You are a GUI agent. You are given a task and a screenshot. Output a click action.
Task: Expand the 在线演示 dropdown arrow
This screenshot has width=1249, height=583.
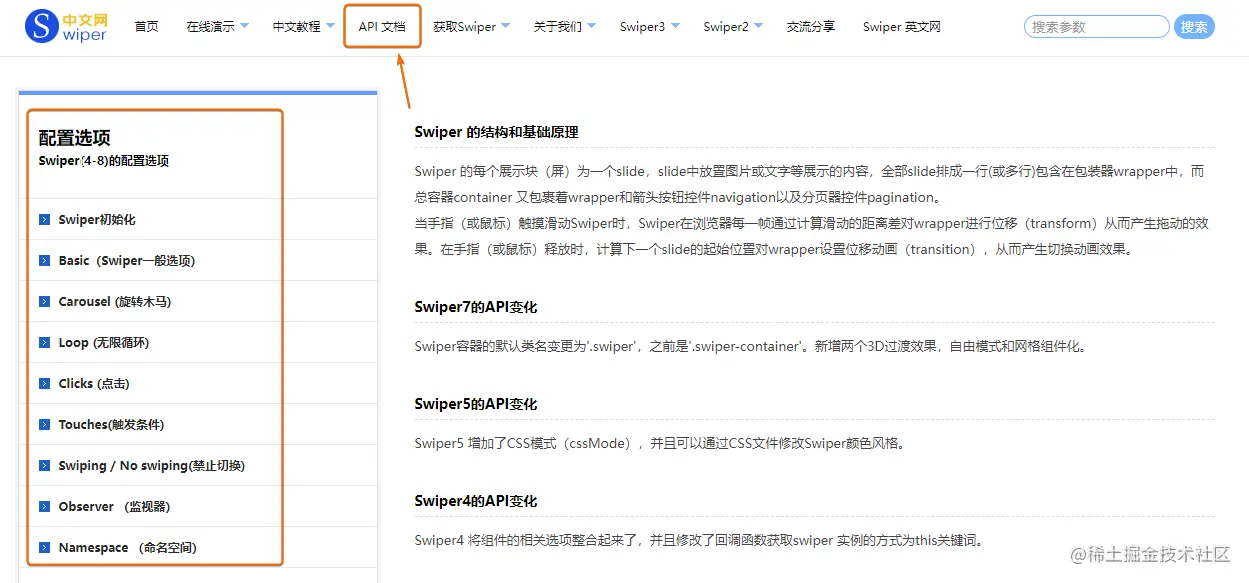[245, 26]
